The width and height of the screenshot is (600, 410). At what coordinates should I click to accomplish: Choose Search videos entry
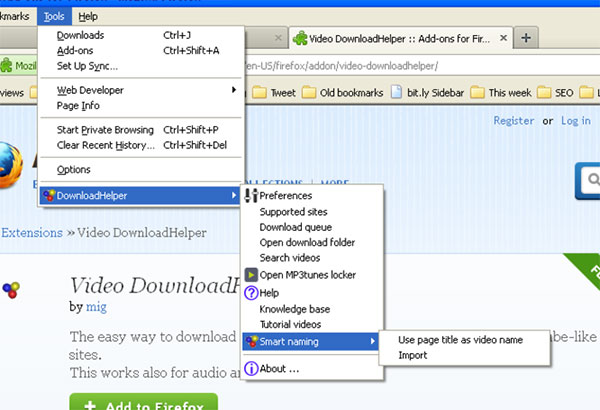[x=312, y=258]
